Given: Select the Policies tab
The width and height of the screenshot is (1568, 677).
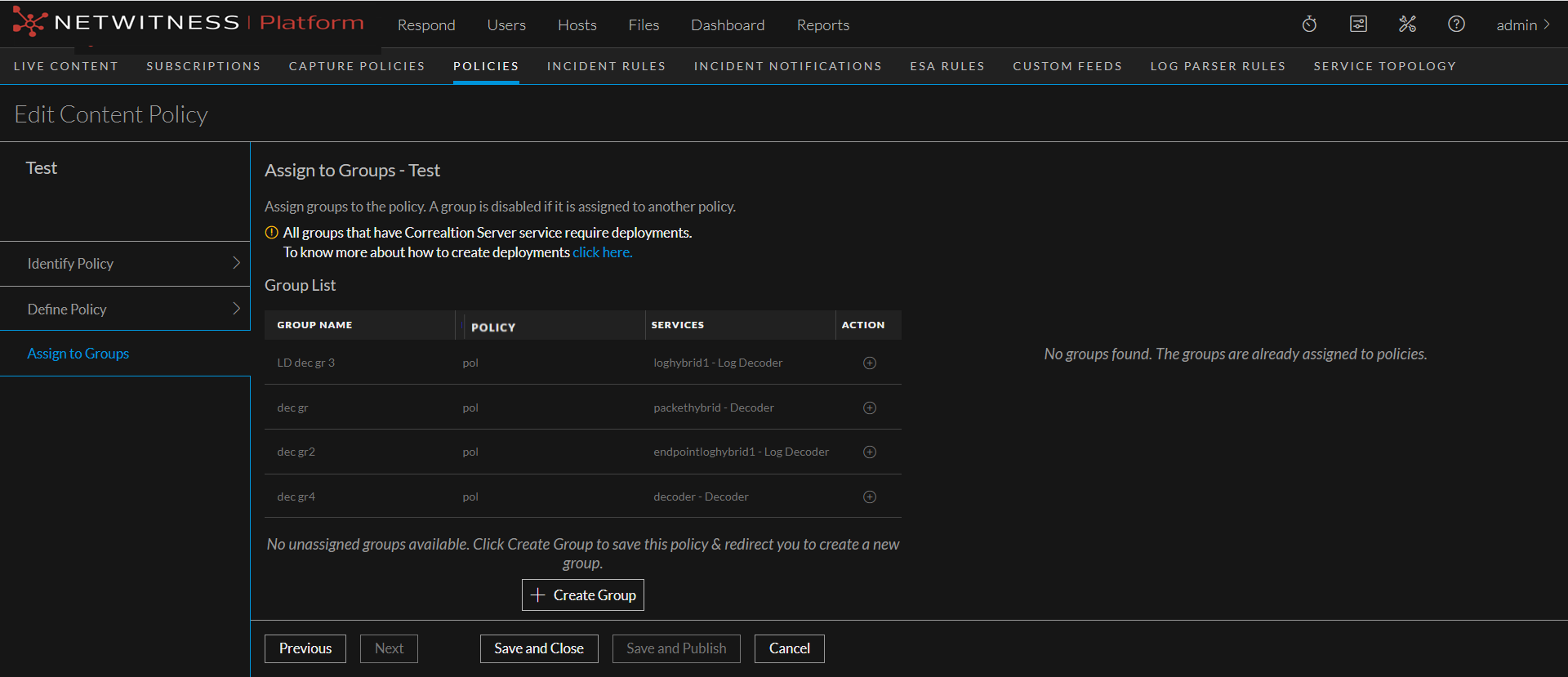Looking at the screenshot, I should coord(486,66).
